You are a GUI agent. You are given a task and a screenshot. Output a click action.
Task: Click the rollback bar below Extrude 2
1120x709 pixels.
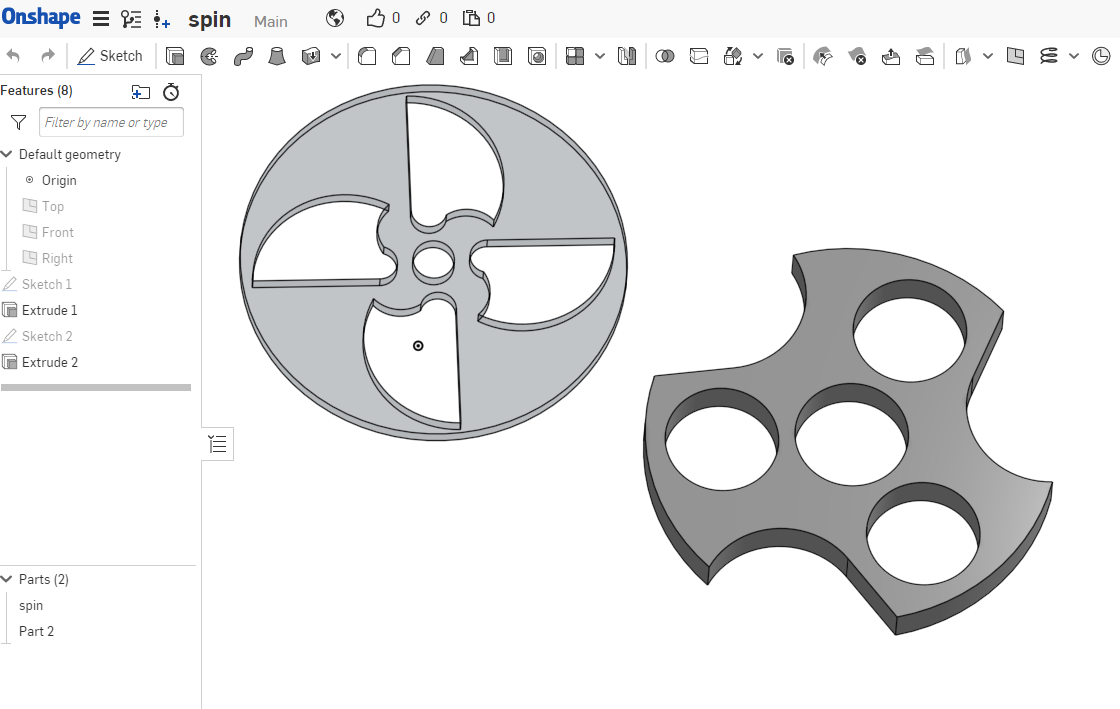96,387
